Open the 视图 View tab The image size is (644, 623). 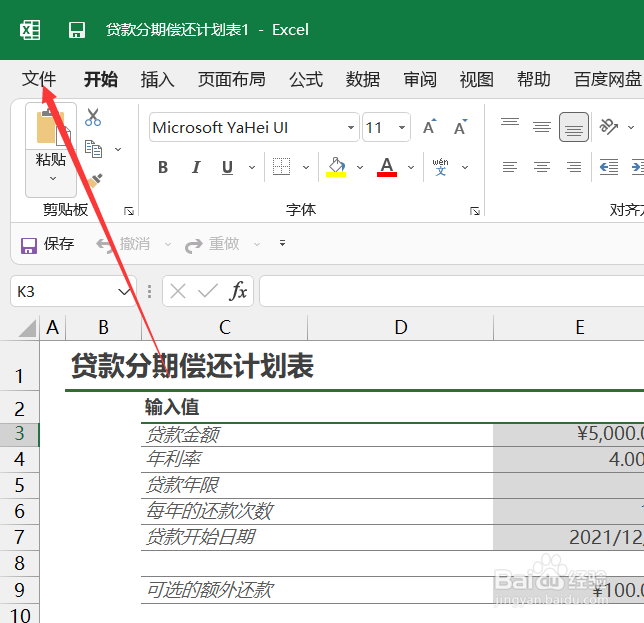[476, 79]
